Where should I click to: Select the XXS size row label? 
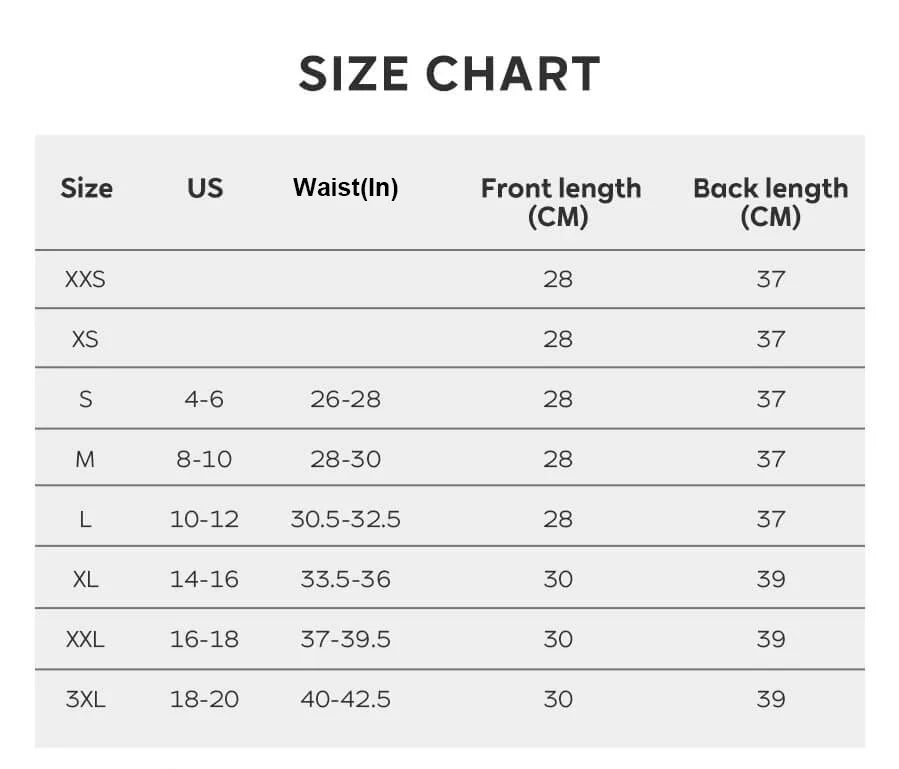[85, 279]
